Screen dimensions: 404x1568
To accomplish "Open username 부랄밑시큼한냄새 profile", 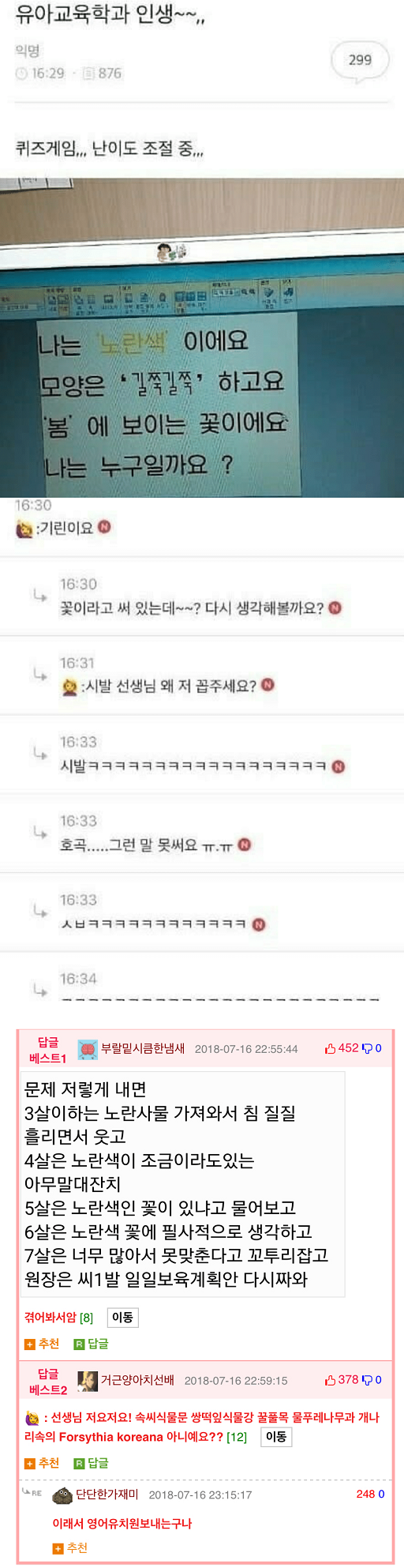I will [143, 1048].
